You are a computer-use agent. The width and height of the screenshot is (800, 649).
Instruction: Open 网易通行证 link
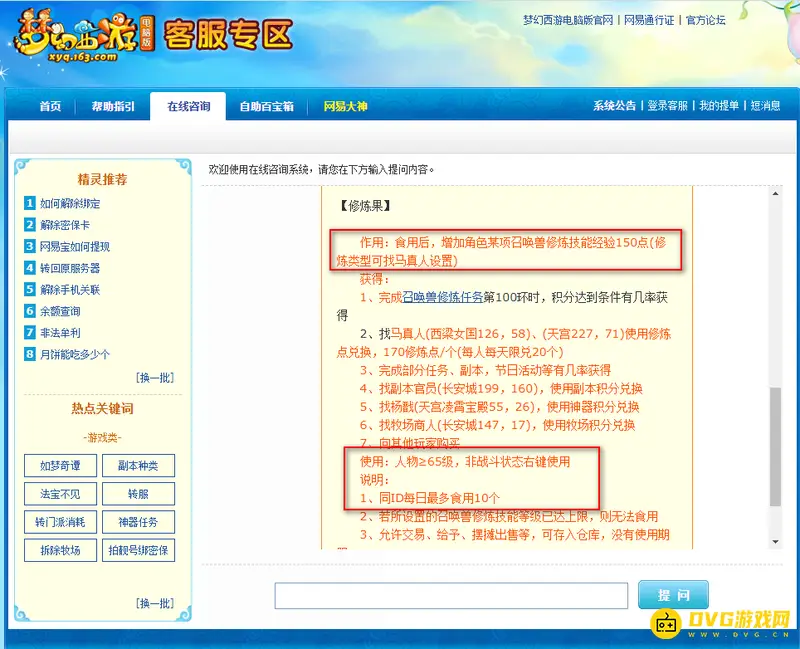pos(649,20)
